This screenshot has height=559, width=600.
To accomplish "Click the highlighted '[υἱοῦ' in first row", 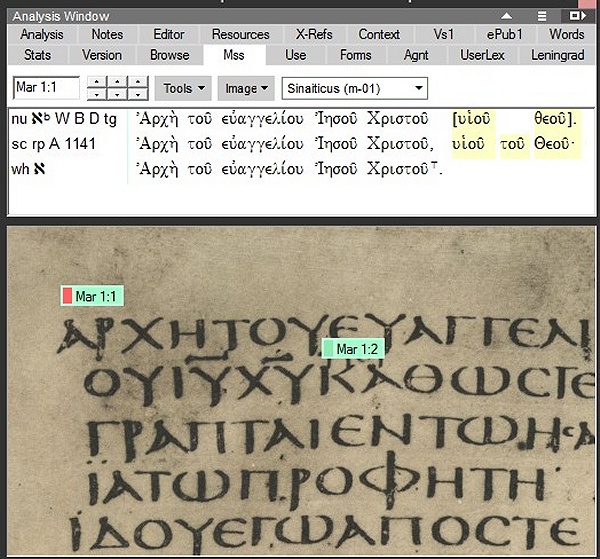I will [471, 119].
